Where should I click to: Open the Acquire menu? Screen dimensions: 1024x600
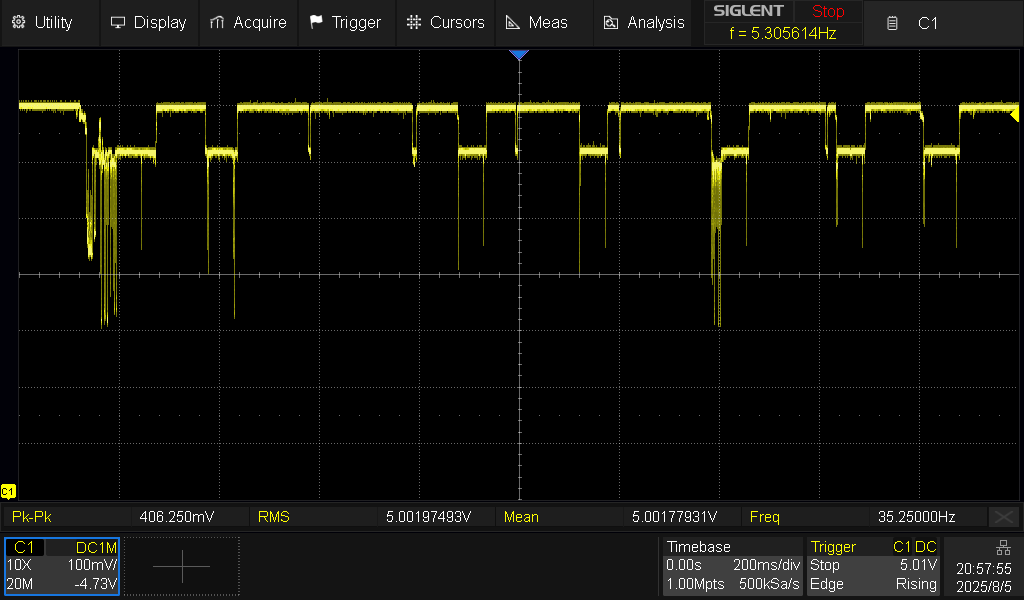tap(249, 22)
